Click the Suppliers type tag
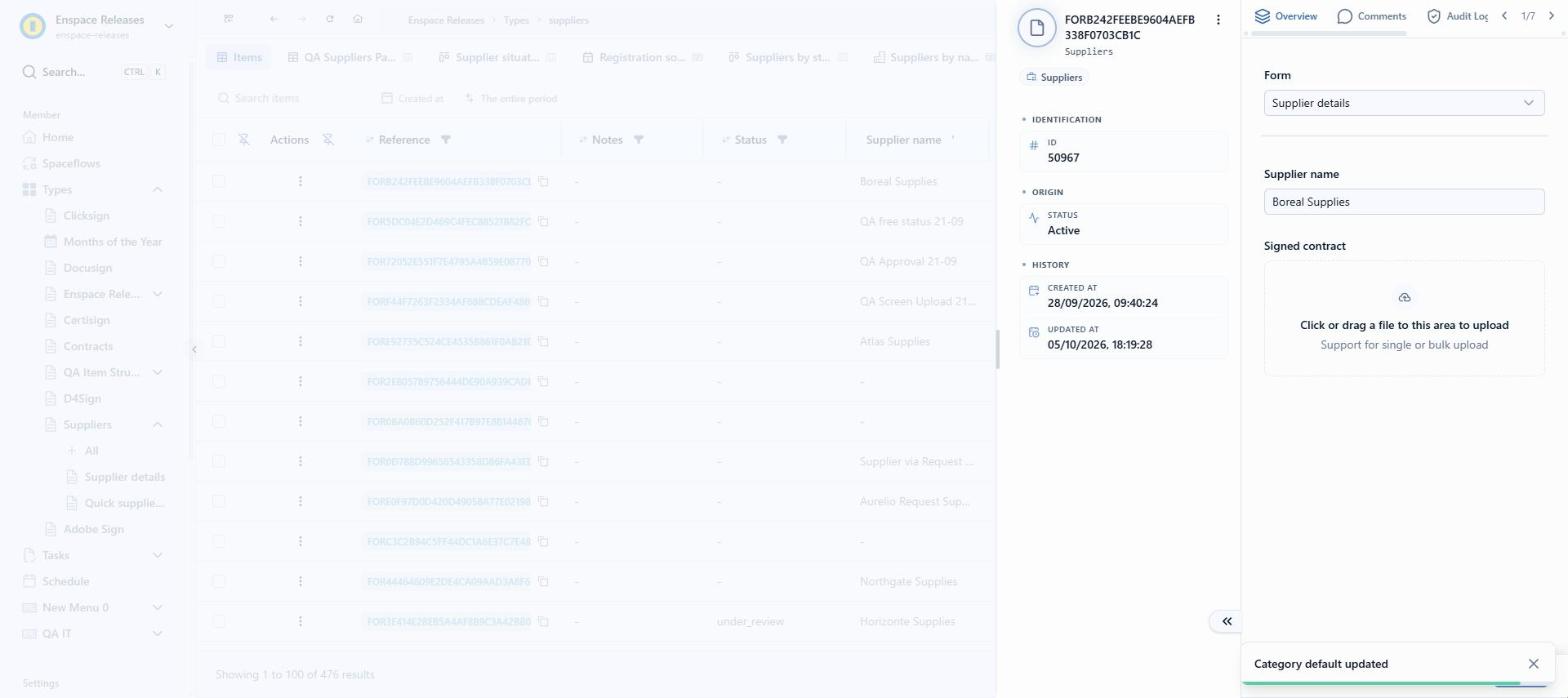The width and height of the screenshot is (1568, 698). (x=1054, y=77)
